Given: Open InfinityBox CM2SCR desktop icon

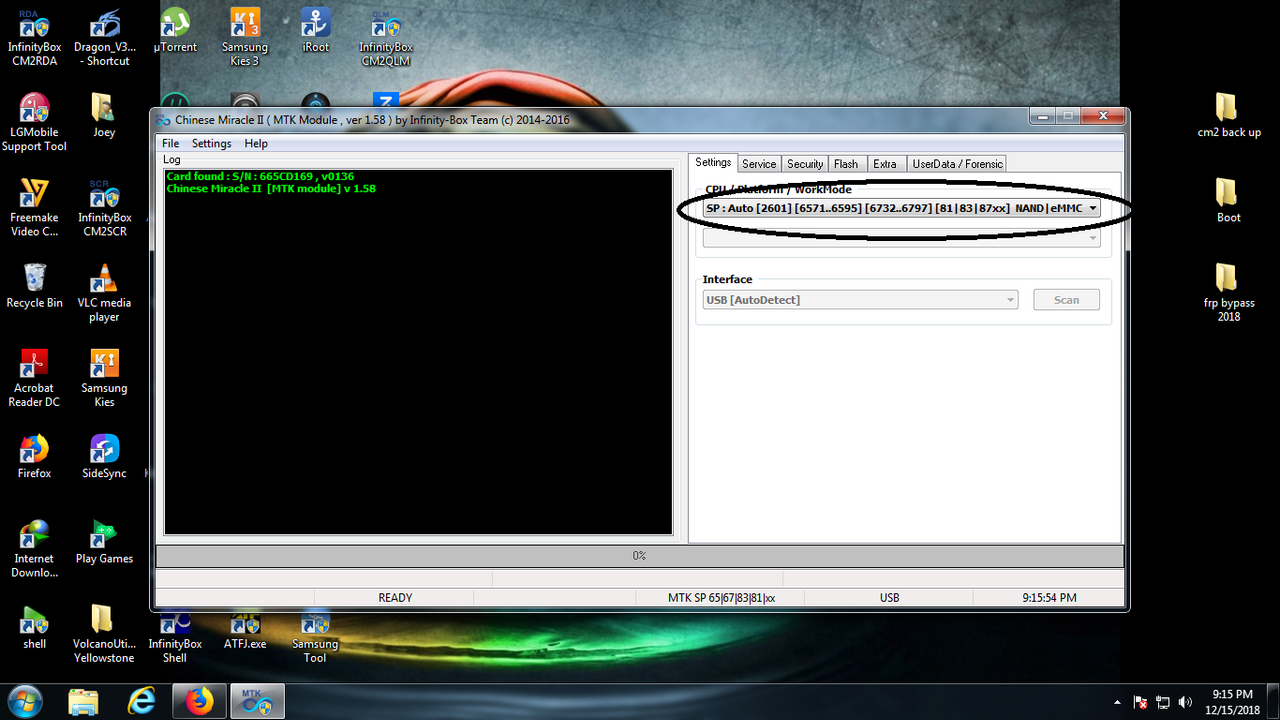Looking at the screenshot, I should coord(104,207).
